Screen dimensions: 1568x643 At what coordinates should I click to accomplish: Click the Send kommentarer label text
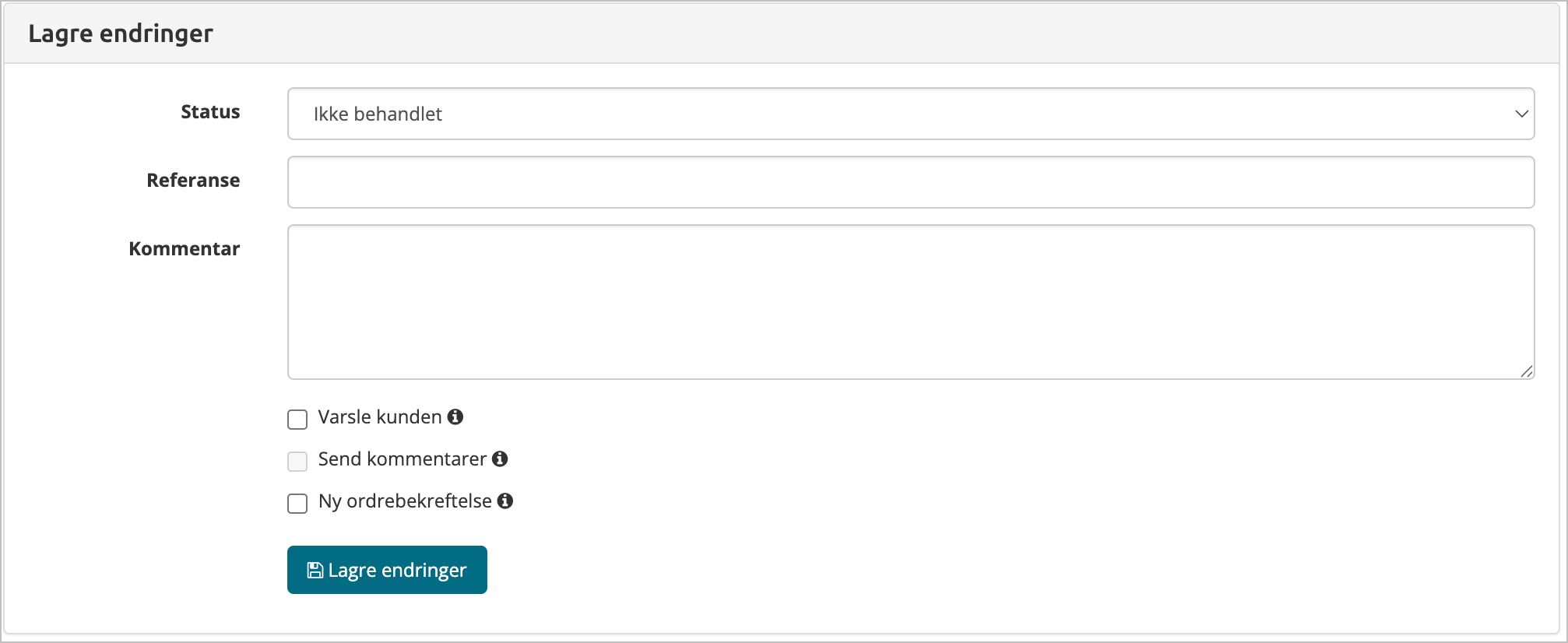point(402,459)
